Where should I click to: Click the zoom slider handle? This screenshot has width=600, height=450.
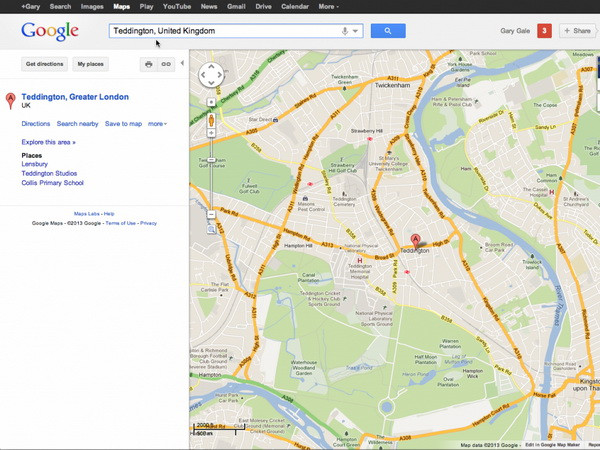(211, 160)
